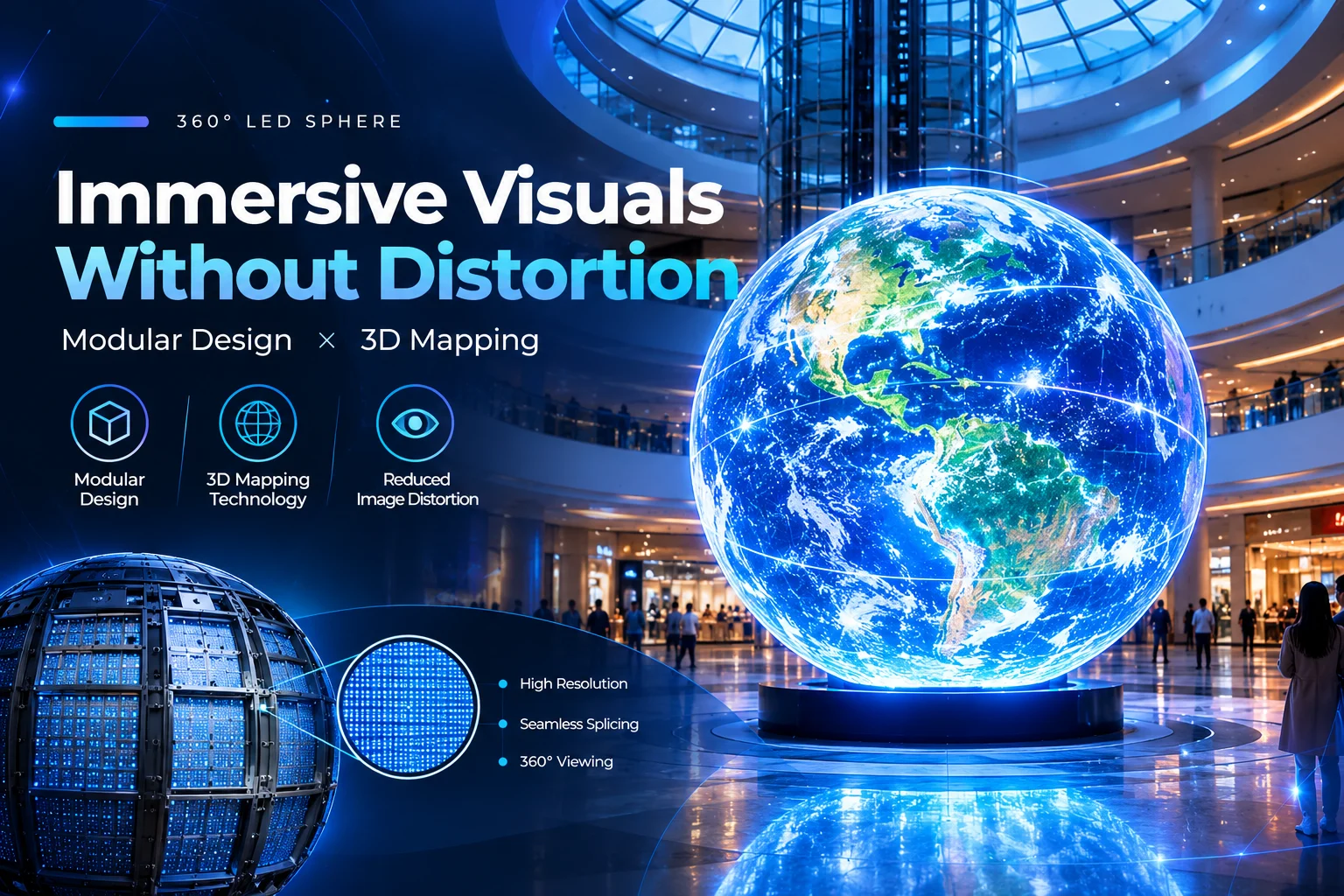Image resolution: width=1344 pixels, height=896 pixels.
Task: Click the "High Resolution" bullet text
Action: click(x=573, y=683)
